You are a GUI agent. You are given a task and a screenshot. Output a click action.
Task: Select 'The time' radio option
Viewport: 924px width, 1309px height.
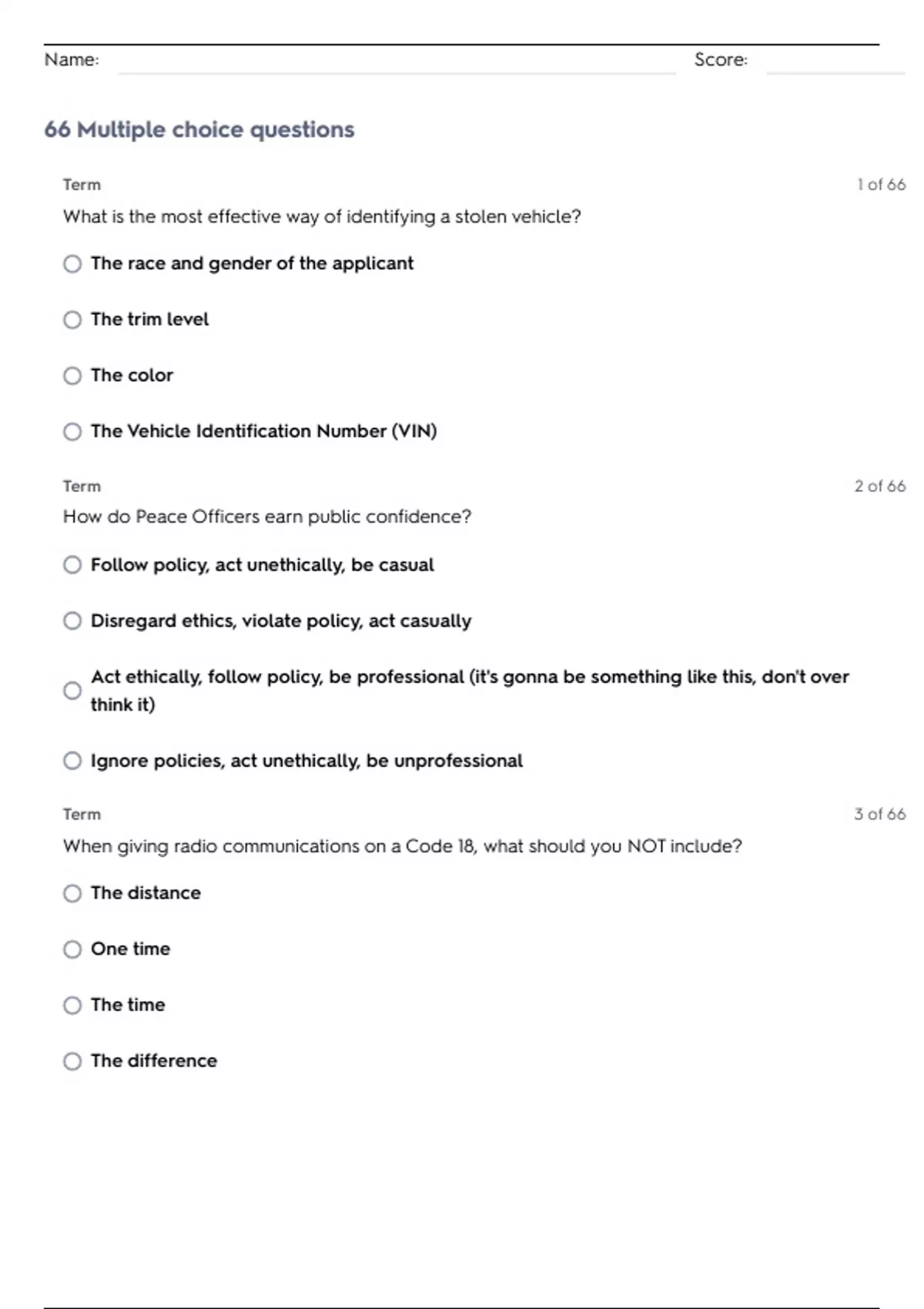pyautogui.click(x=72, y=1006)
